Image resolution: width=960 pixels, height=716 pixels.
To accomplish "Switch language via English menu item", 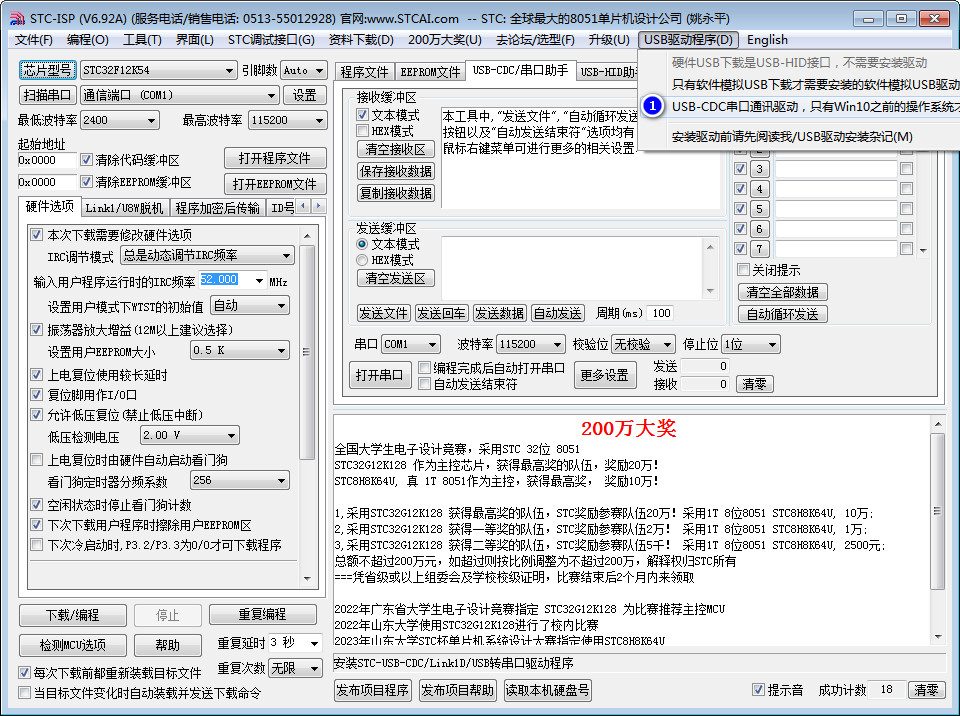I will 767,40.
